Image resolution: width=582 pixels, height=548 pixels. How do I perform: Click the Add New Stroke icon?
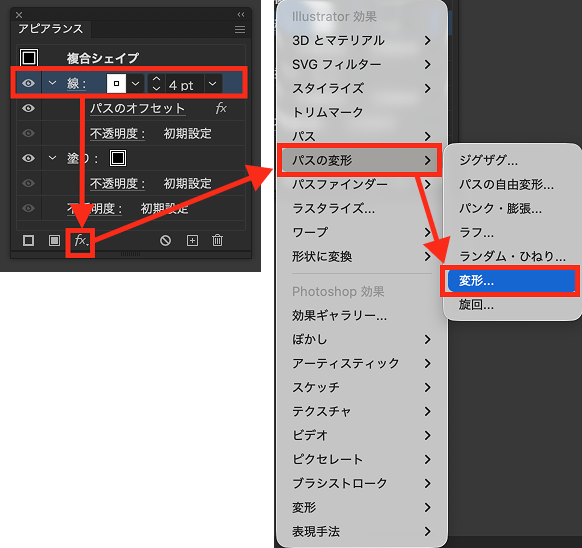(x=29, y=241)
